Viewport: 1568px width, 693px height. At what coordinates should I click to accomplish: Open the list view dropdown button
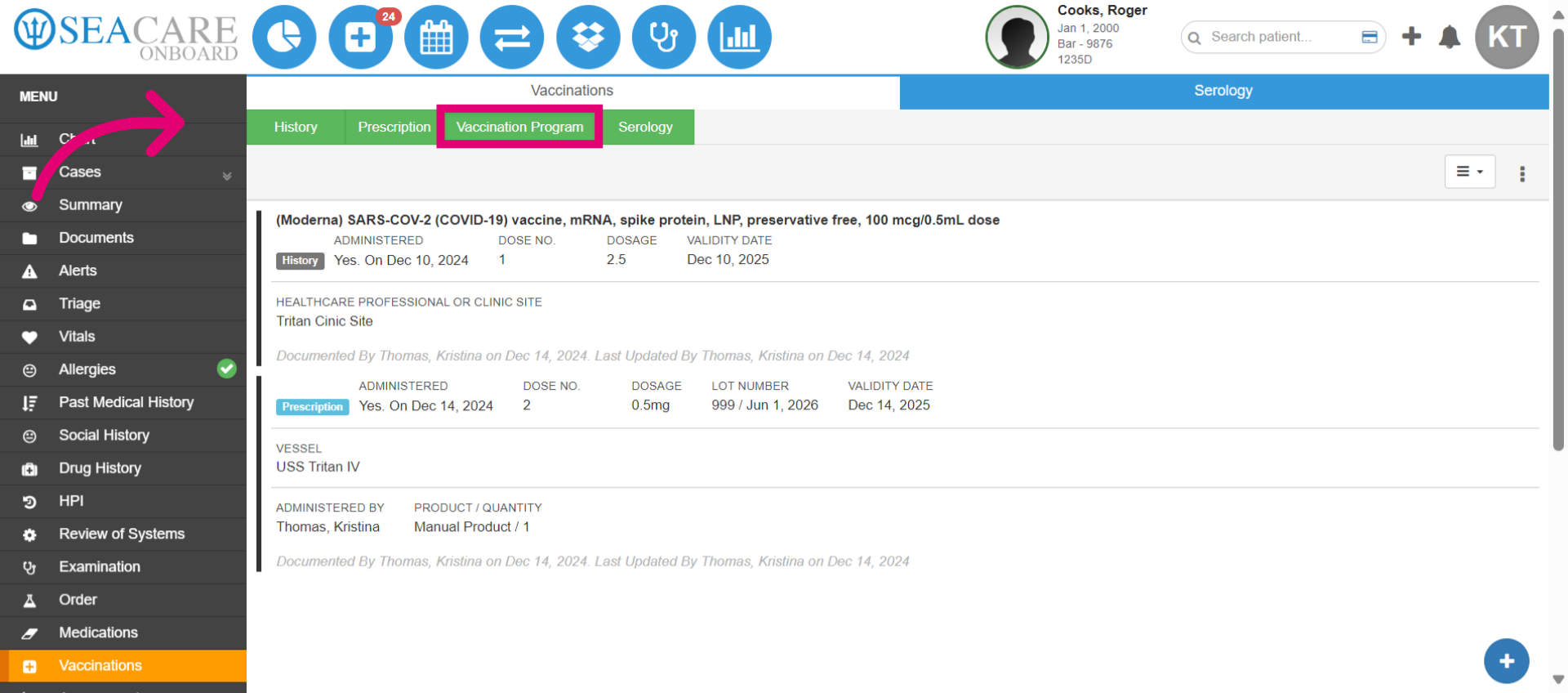(x=1470, y=172)
